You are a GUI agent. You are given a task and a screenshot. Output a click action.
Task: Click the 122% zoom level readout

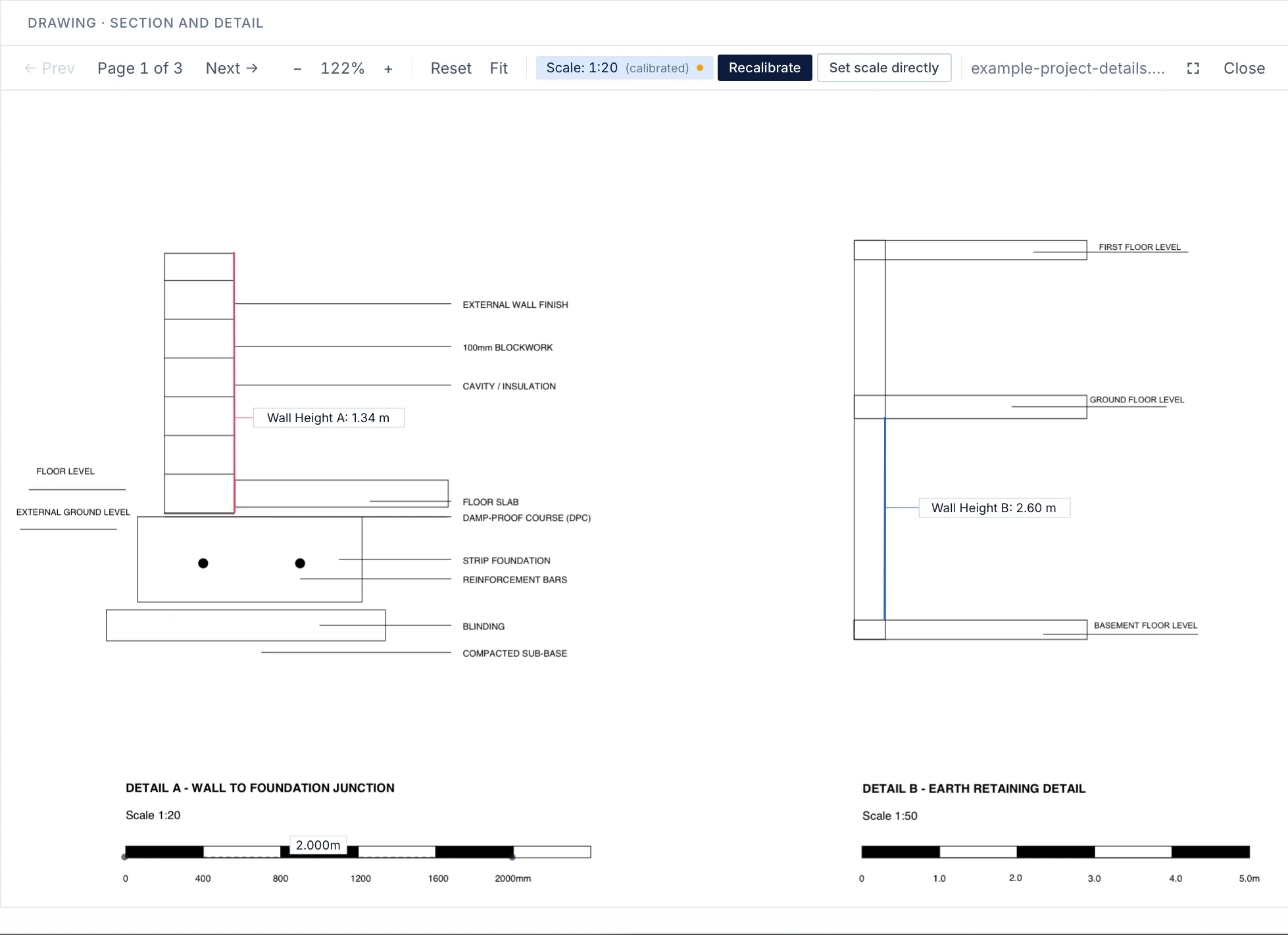tap(342, 68)
